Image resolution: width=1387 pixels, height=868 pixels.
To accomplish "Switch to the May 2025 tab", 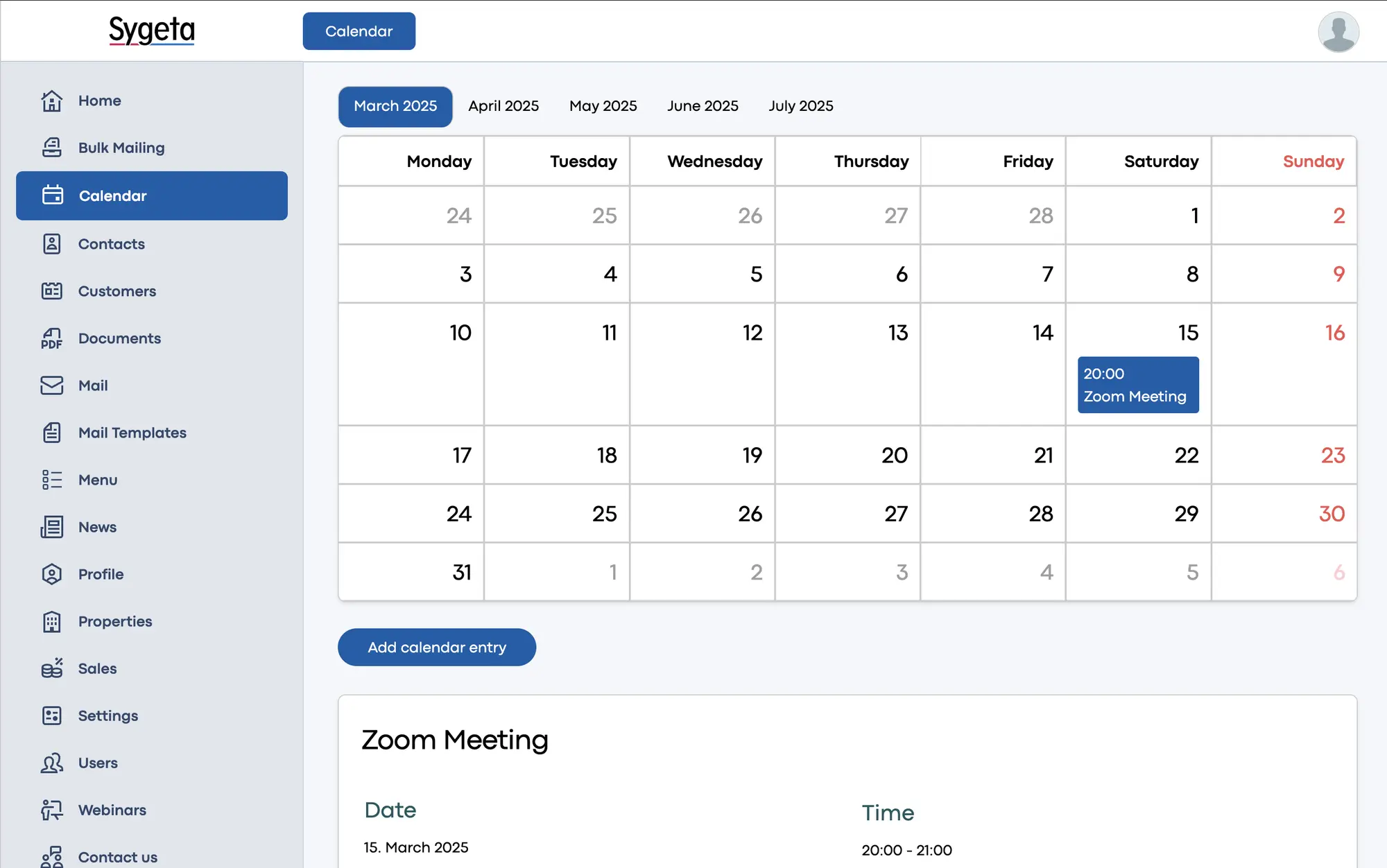I will point(603,106).
